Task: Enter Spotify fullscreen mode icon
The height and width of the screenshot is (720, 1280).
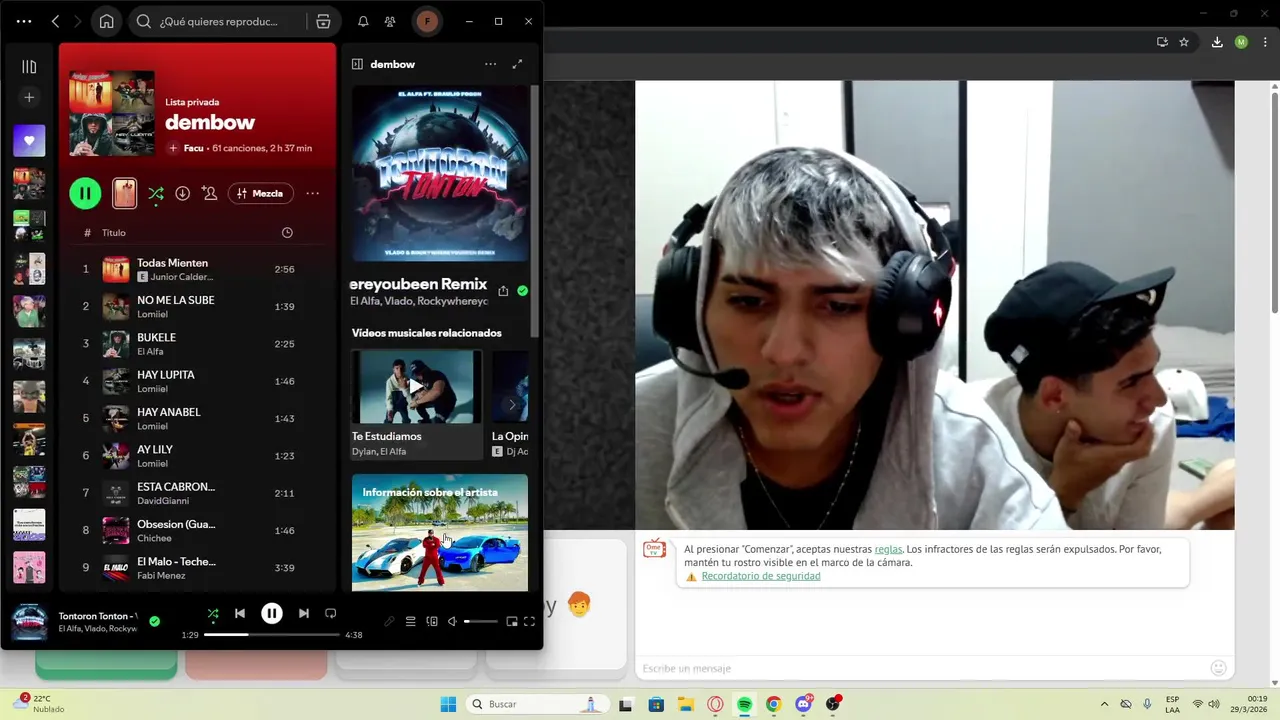Action: coord(530,621)
